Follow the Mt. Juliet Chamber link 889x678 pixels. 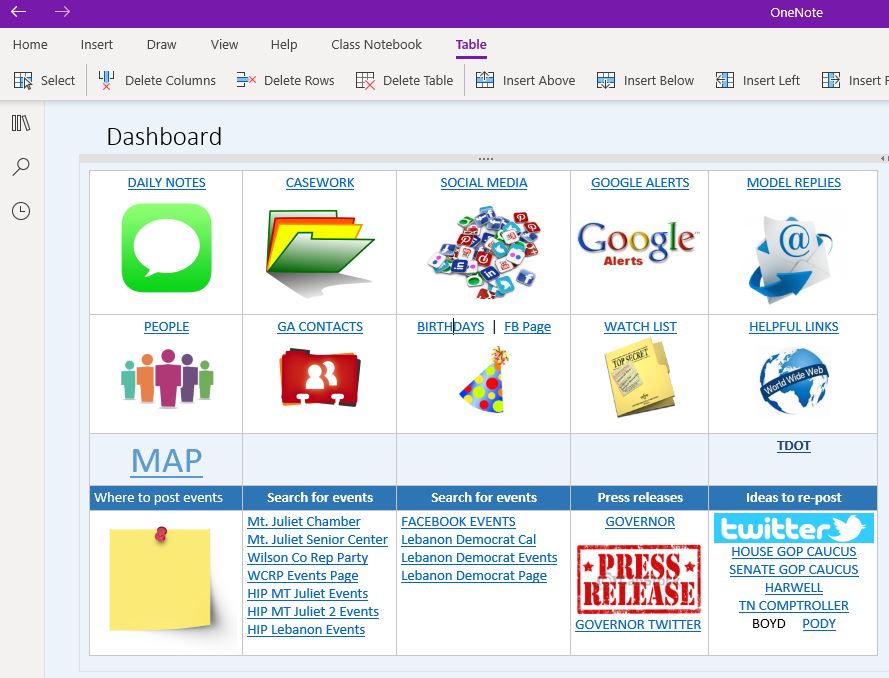click(x=304, y=522)
